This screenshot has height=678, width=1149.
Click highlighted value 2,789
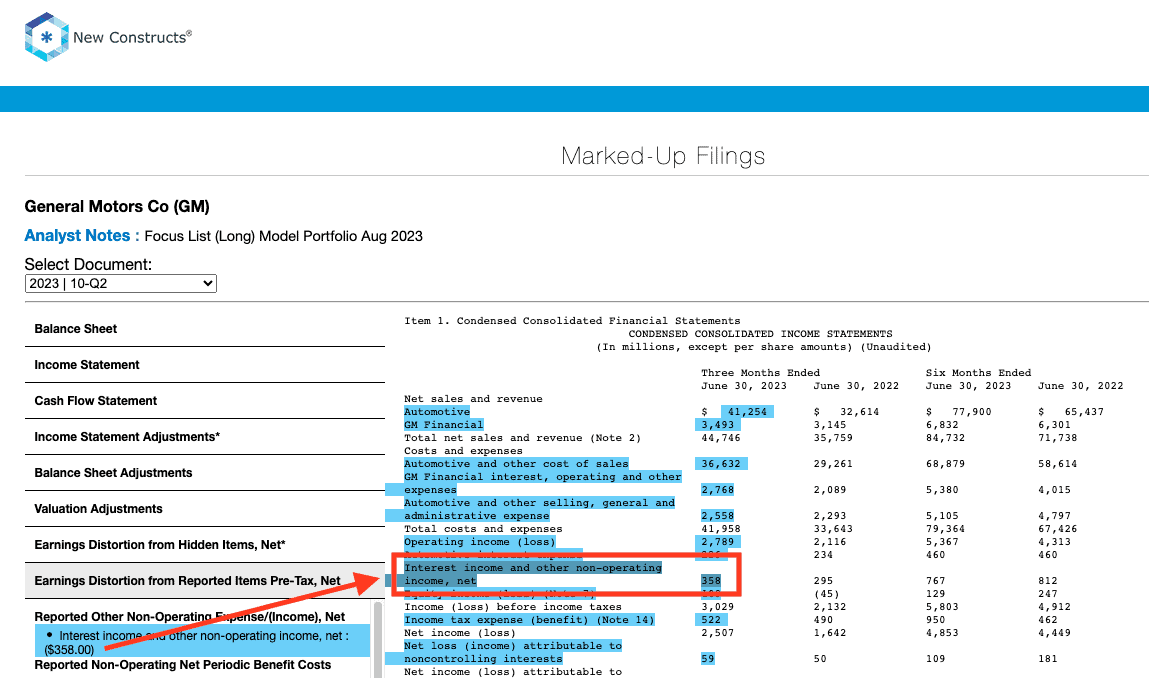(717, 542)
